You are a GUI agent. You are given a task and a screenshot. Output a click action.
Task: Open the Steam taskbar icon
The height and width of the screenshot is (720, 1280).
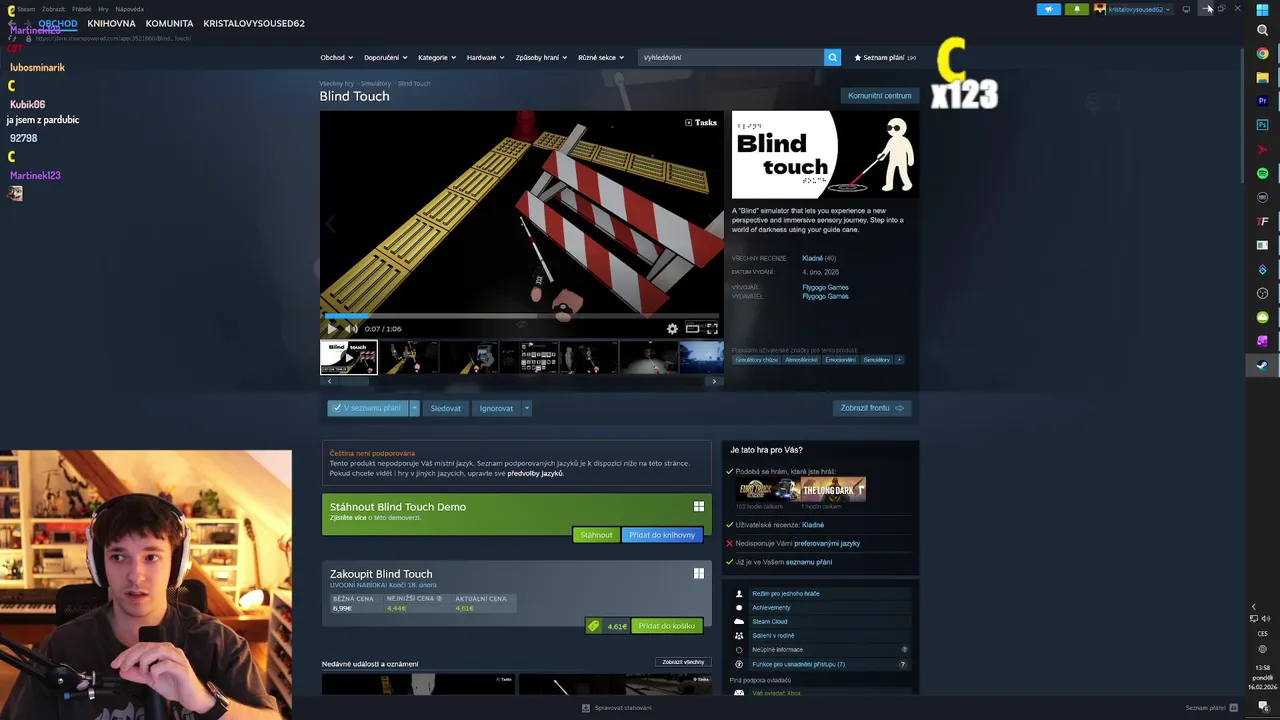[1262, 365]
